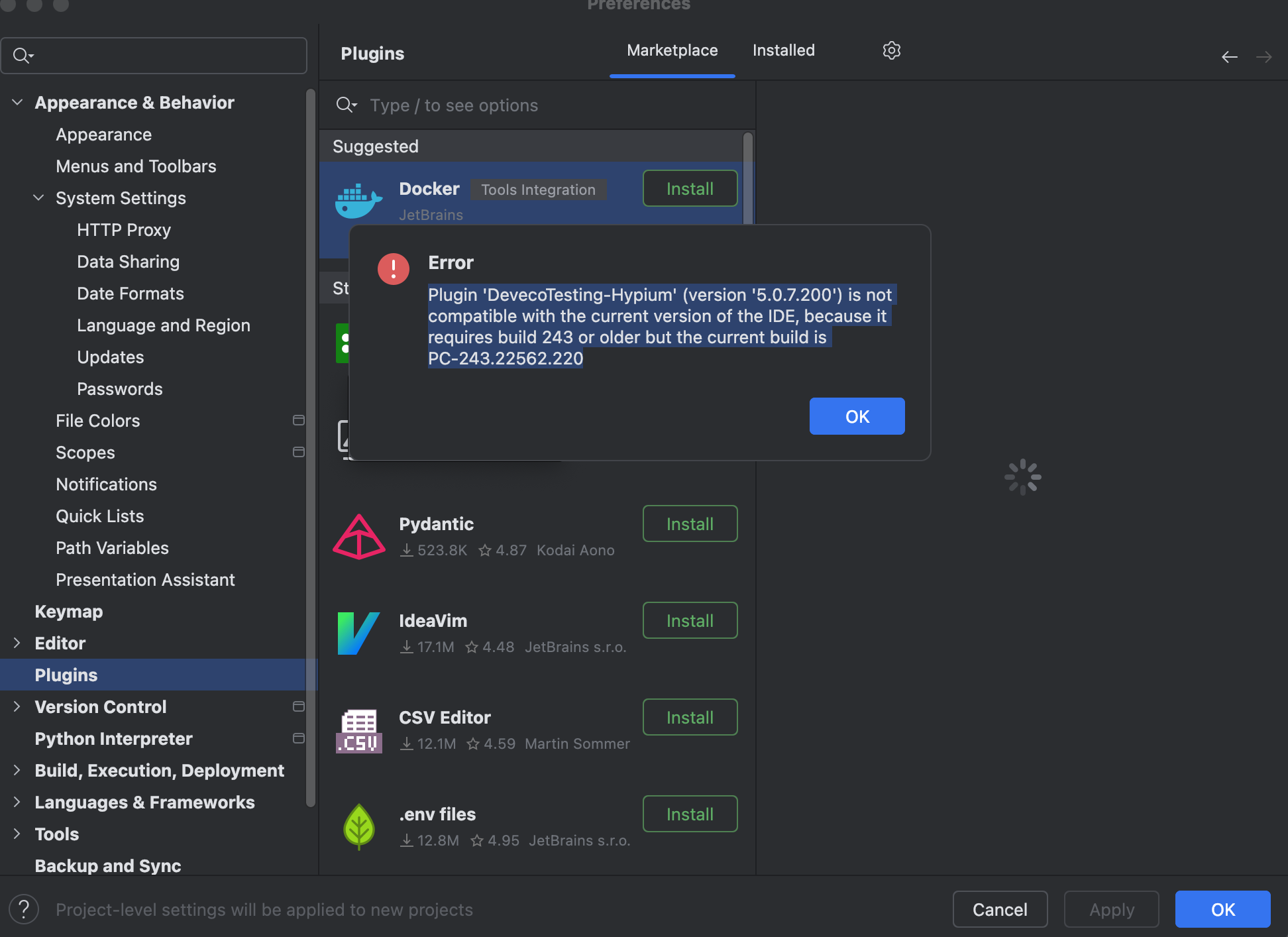This screenshot has width=1288, height=937.
Task: Open Updates settings
Action: coord(110,357)
